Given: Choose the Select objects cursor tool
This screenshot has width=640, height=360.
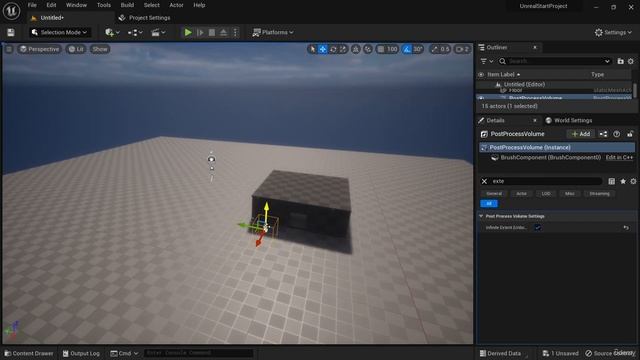Looking at the screenshot, I should (x=313, y=49).
